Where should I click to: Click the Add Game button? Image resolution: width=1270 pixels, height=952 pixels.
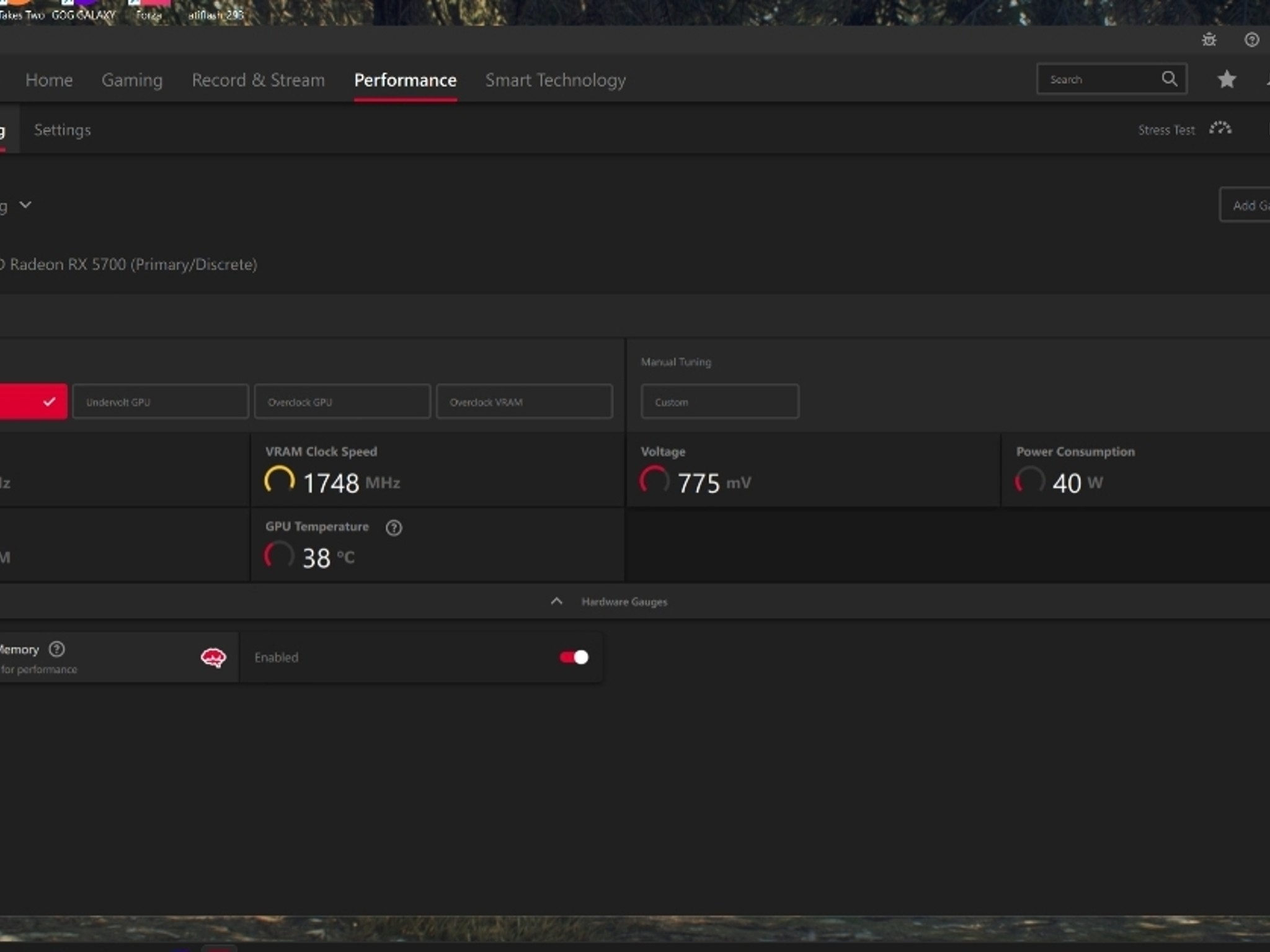coord(1245,205)
